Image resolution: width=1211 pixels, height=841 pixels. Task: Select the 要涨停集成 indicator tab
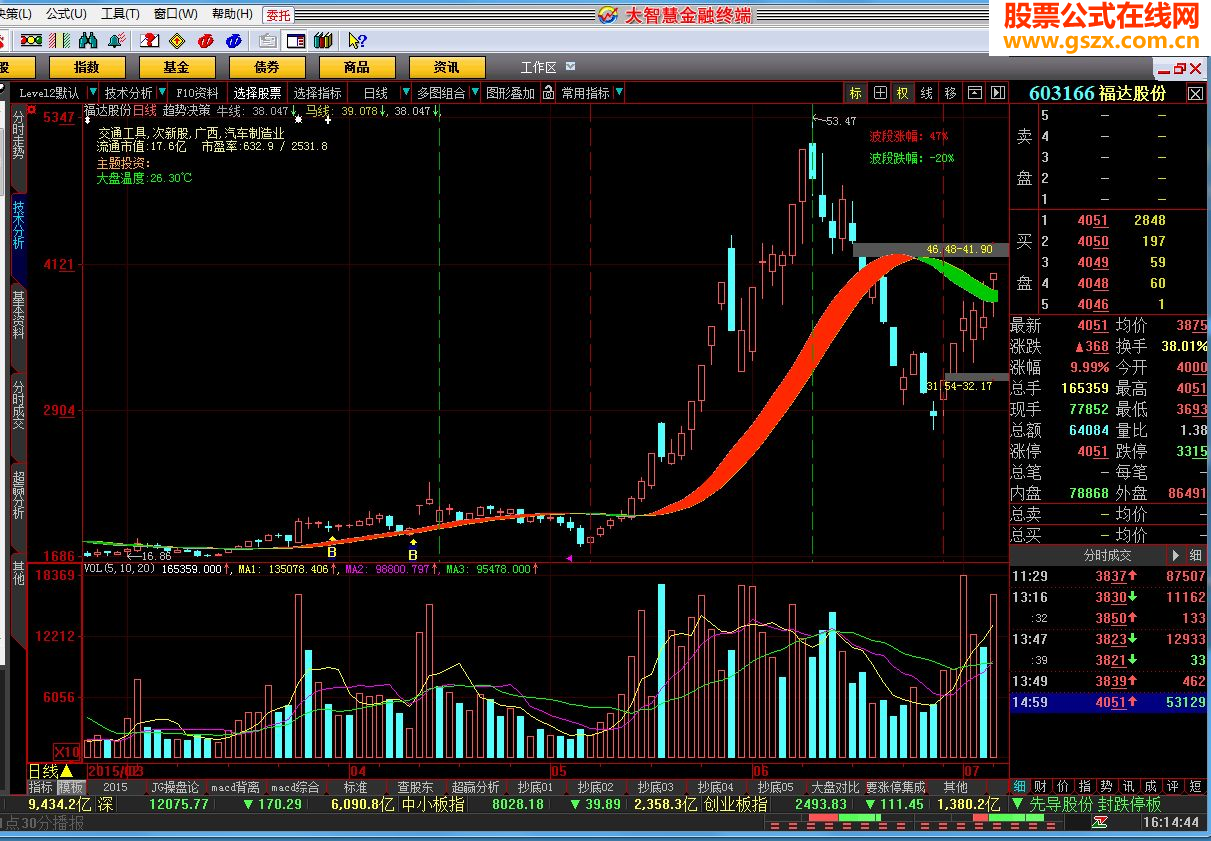click(895, 787)
